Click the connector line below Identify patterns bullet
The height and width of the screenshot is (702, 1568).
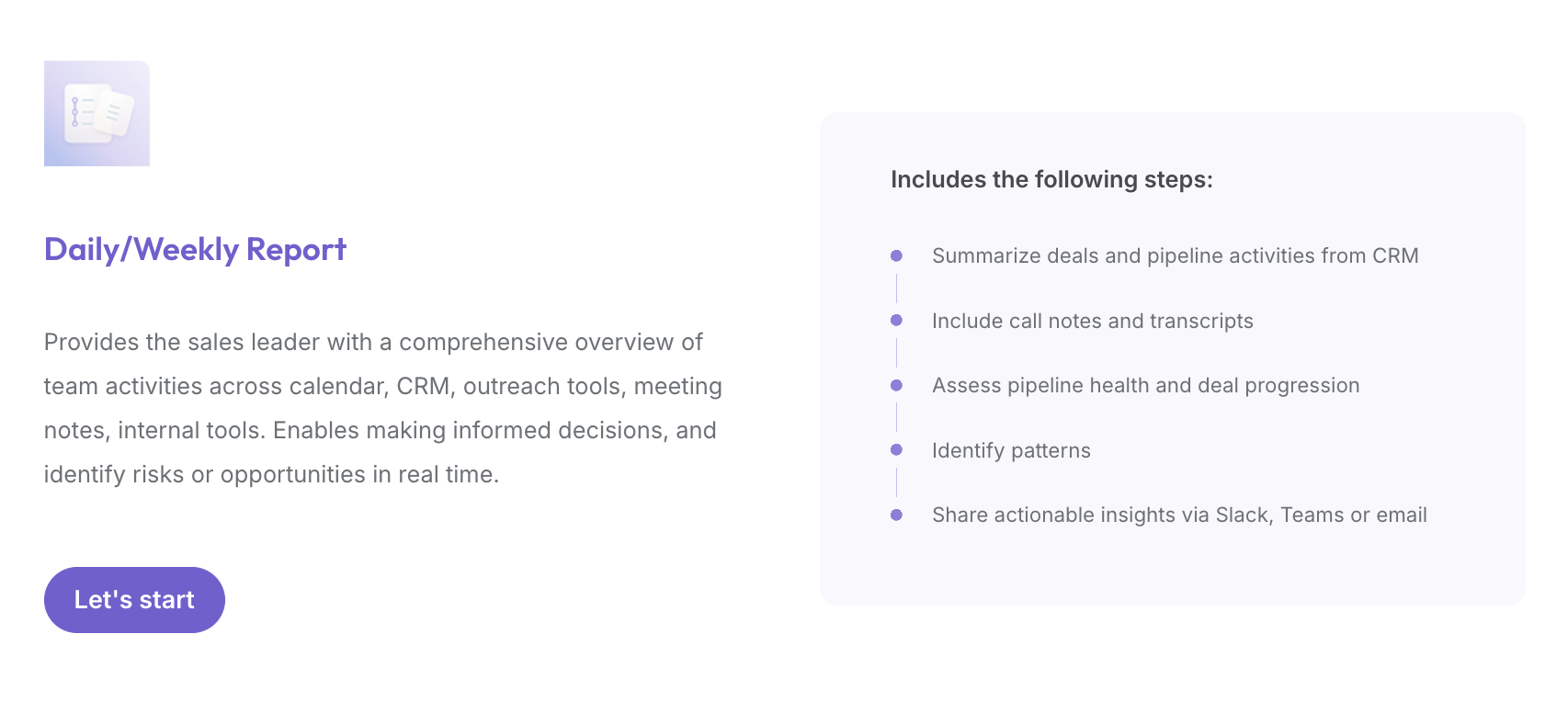pyautogui.click(x=896, y=482)
